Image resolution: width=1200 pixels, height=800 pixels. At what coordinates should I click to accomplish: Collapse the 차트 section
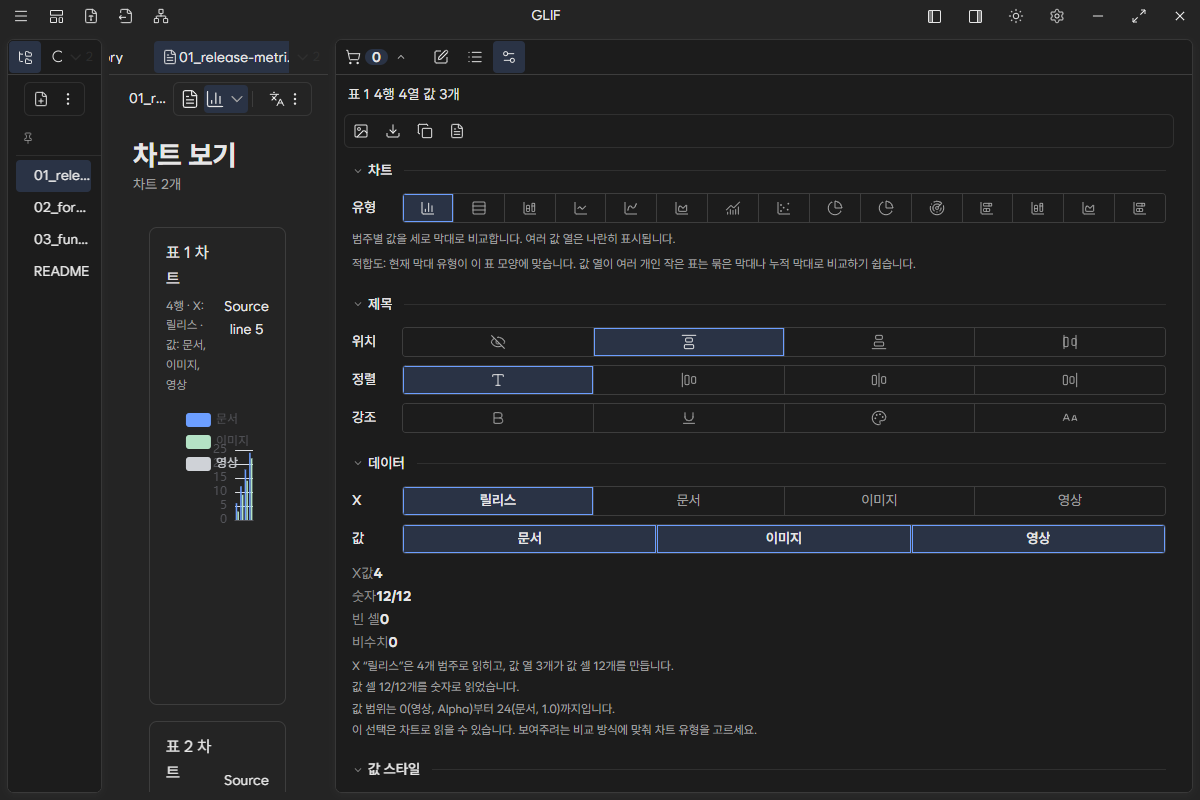pos(372,170)
